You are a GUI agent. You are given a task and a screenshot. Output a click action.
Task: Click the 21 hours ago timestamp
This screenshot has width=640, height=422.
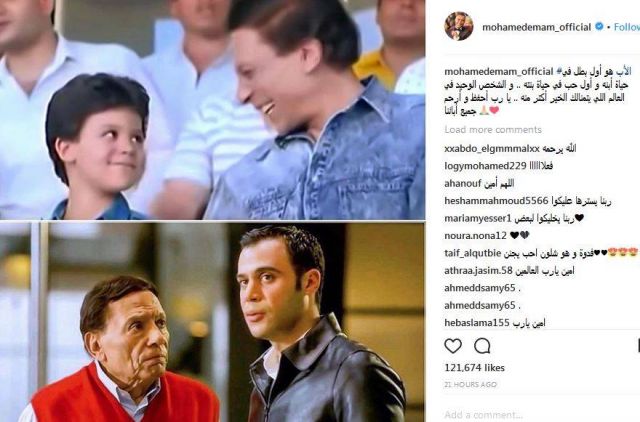click(470, 384)
